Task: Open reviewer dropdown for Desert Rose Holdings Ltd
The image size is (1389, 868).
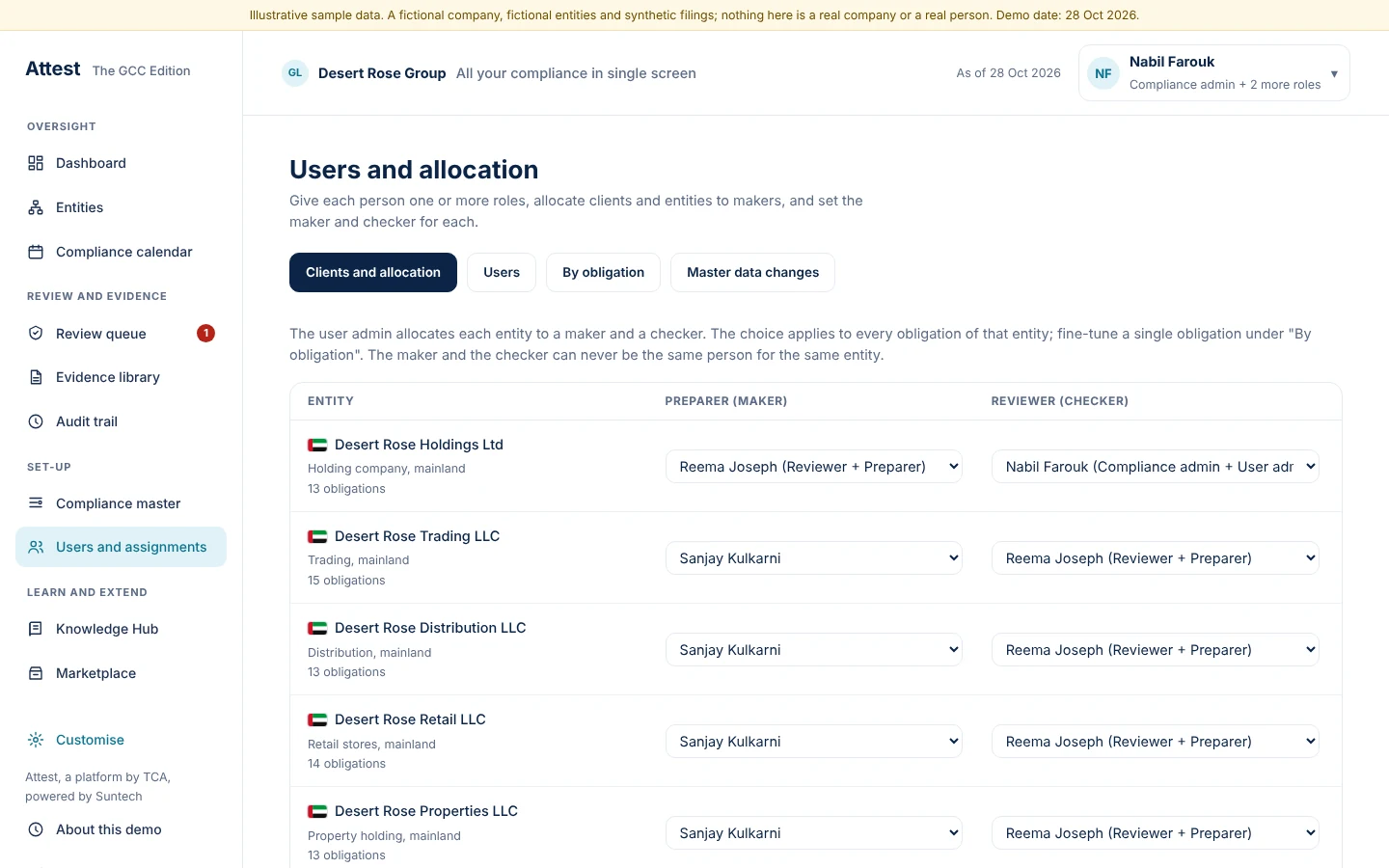Action: pyautogui.click(x=1156, y=467)
